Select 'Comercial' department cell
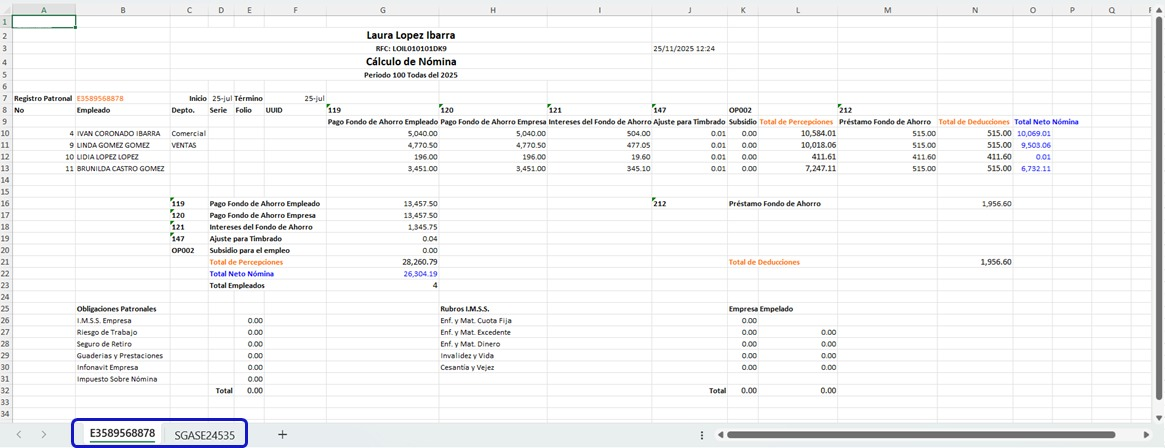The width and height of the screenshot is (1165, 448). [188, 133]
